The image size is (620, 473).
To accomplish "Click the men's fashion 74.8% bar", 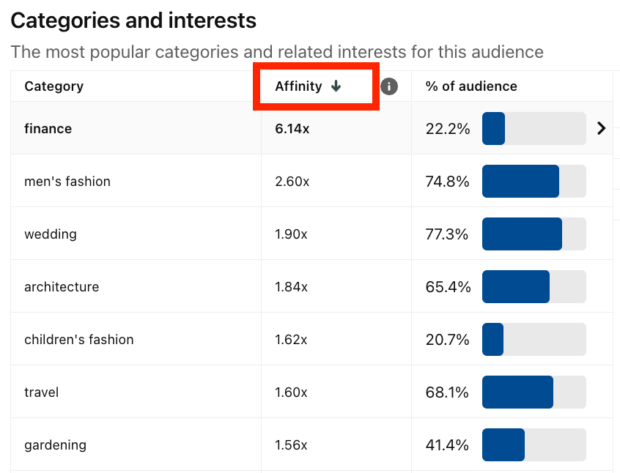I will [x=534, y=181].
